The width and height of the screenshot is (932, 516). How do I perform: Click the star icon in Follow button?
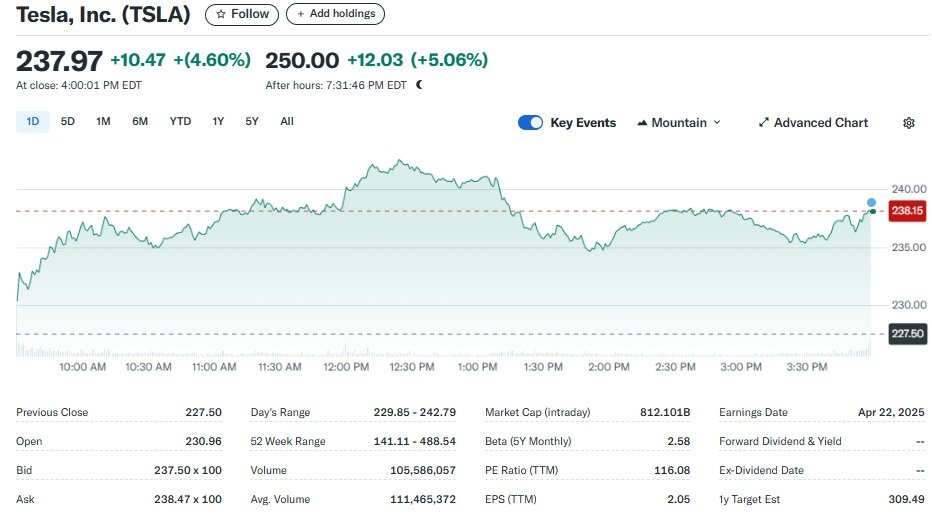(221, 14)
